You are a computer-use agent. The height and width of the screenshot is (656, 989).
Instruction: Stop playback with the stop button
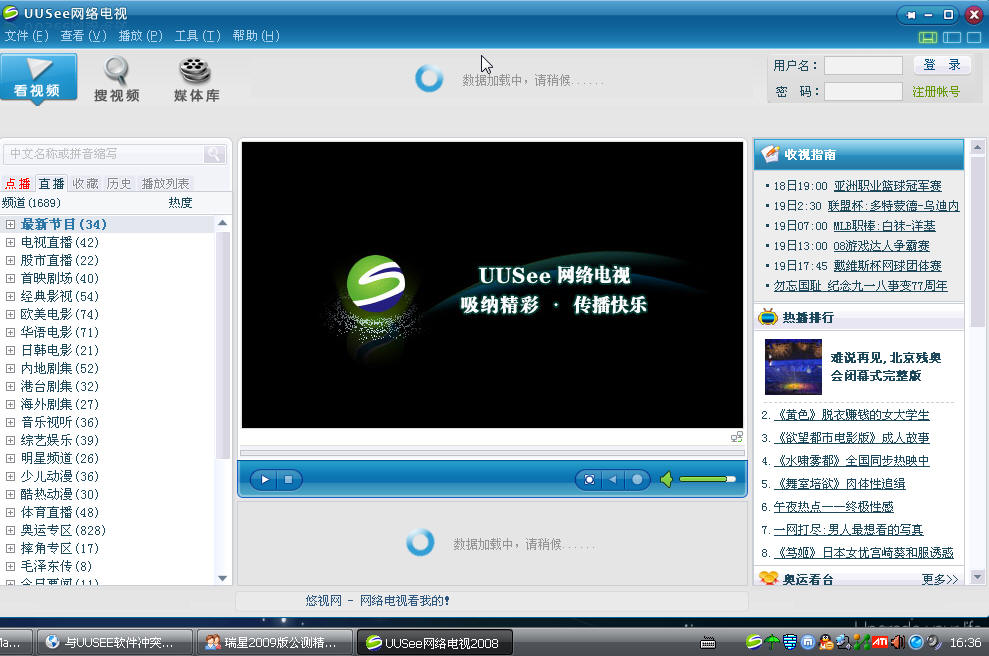click(x=288, y=479)
